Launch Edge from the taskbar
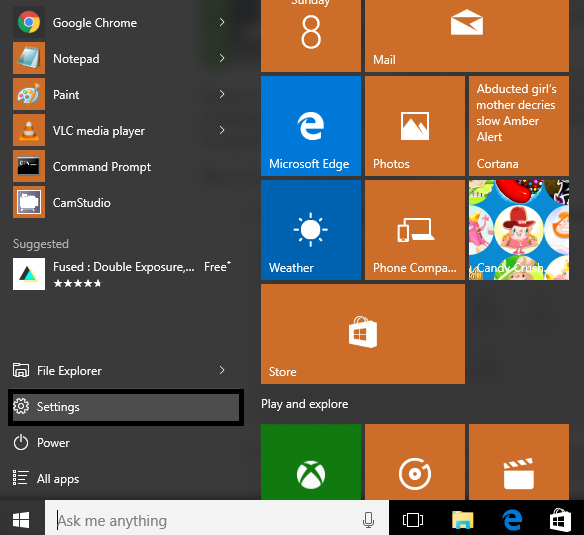 click(x=512, y=519)
